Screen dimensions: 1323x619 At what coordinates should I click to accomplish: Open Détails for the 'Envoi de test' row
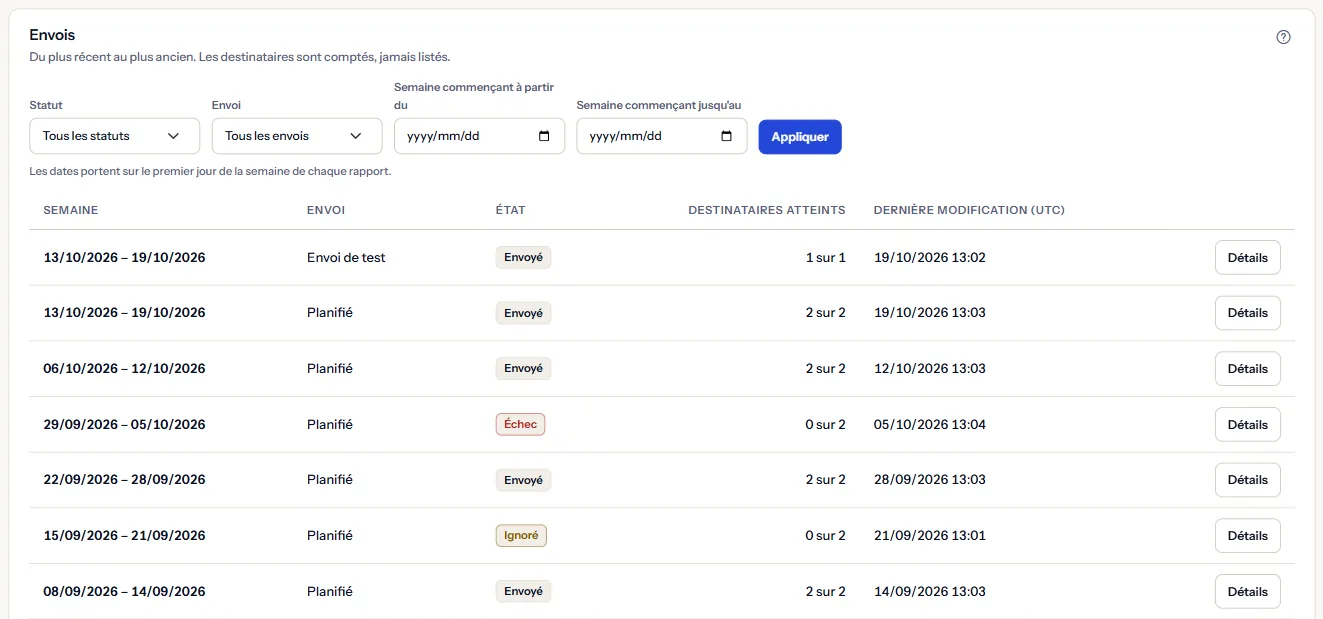click(1247, 257)
